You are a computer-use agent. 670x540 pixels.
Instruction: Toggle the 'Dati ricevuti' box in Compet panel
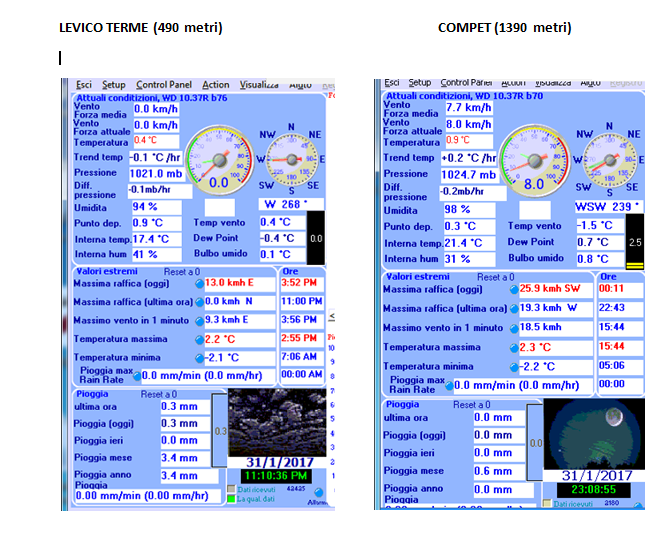[x=547, y=503]
